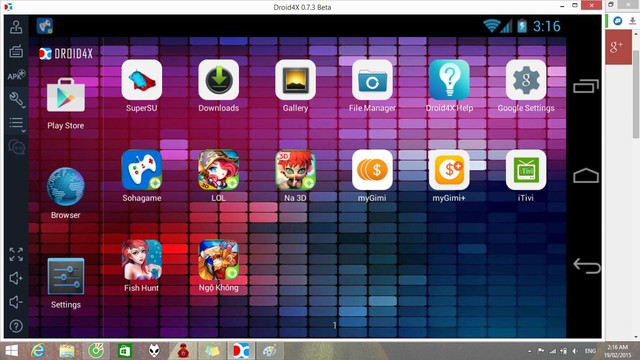Click the APK install sidebar icon
Screen dimensions: 640x360
(x=16, y=75)
